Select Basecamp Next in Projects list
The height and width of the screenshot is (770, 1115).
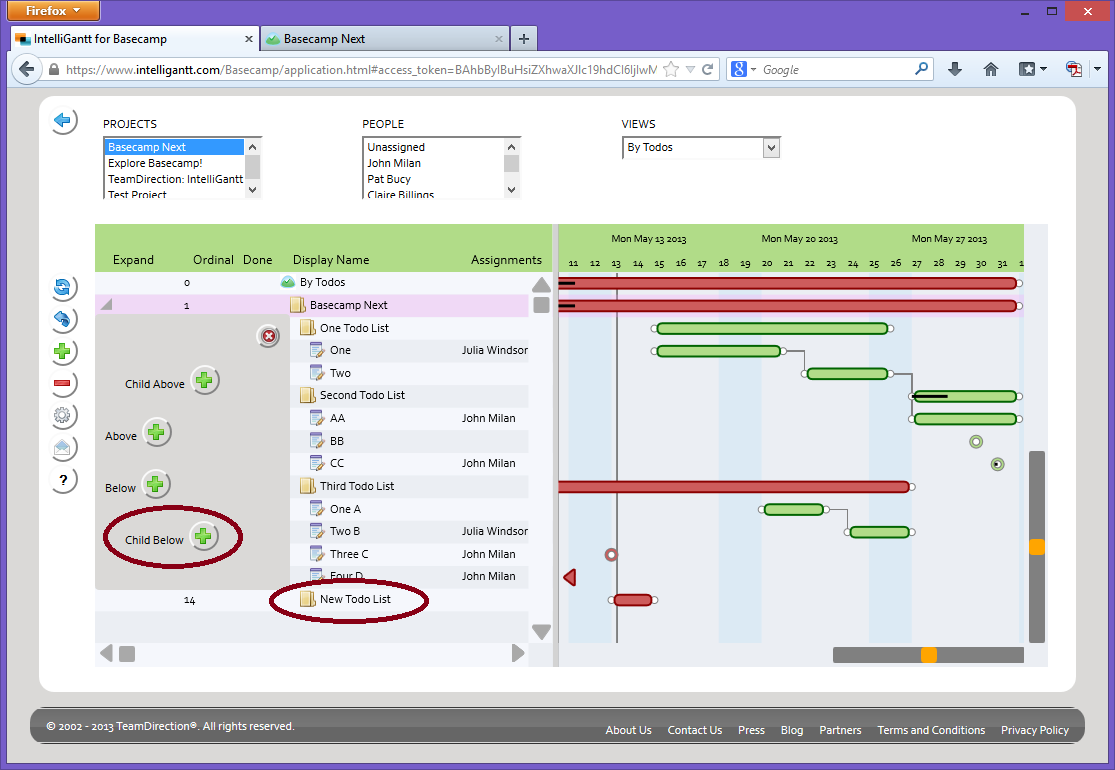tap(174, 147)
